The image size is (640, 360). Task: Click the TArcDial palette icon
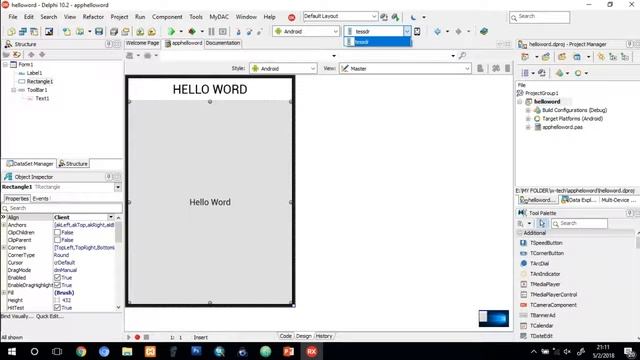point(523,263)
